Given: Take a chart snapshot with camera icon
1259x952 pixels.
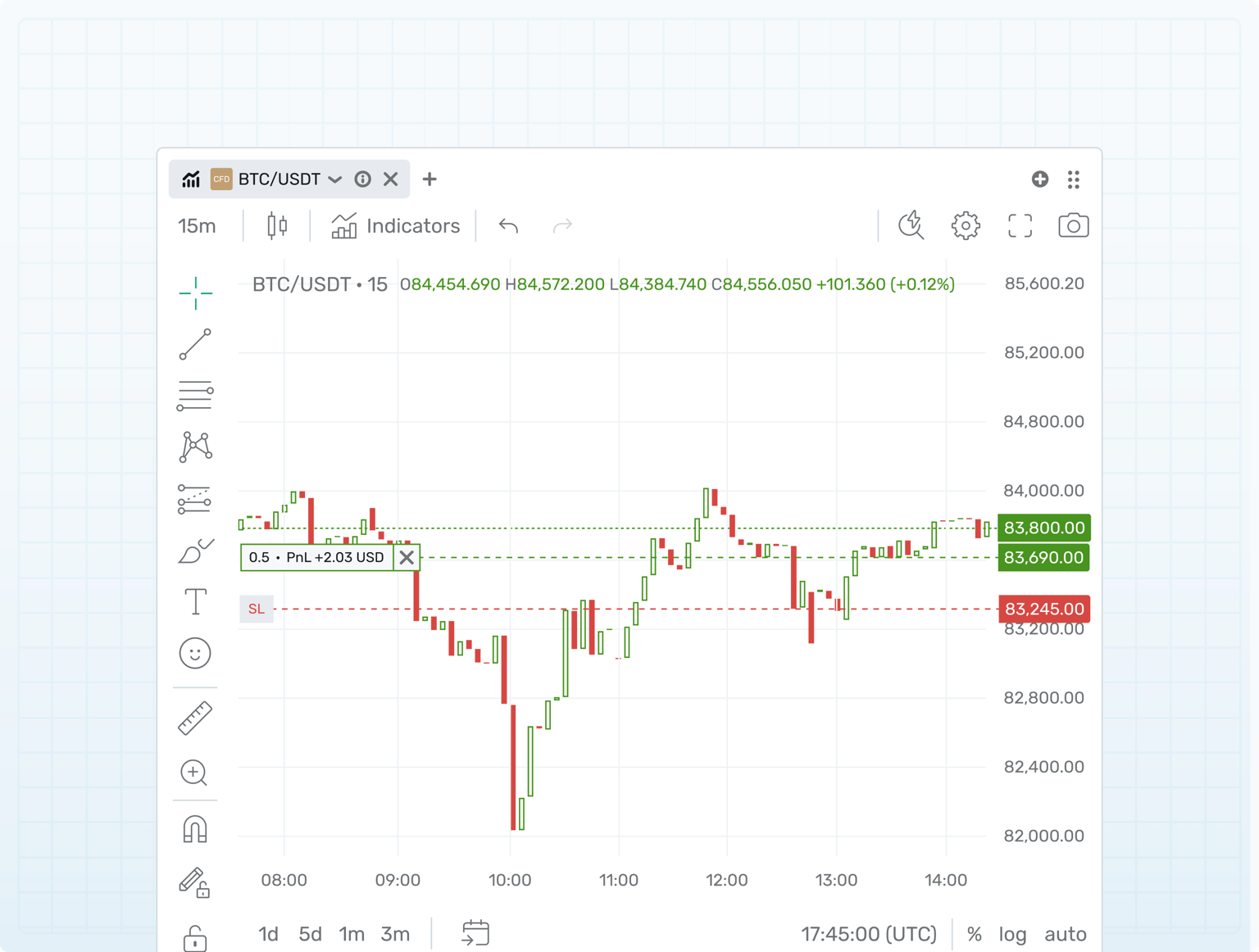Looking at the screenshot, I should tap(1073, 225).
